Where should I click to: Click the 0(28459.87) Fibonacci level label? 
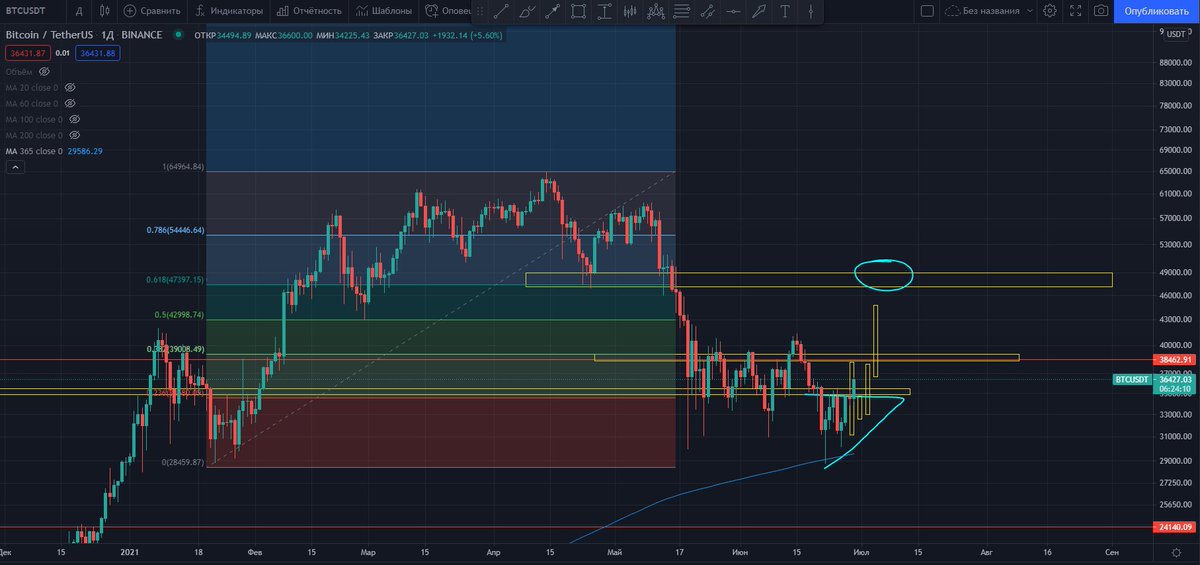183,463
